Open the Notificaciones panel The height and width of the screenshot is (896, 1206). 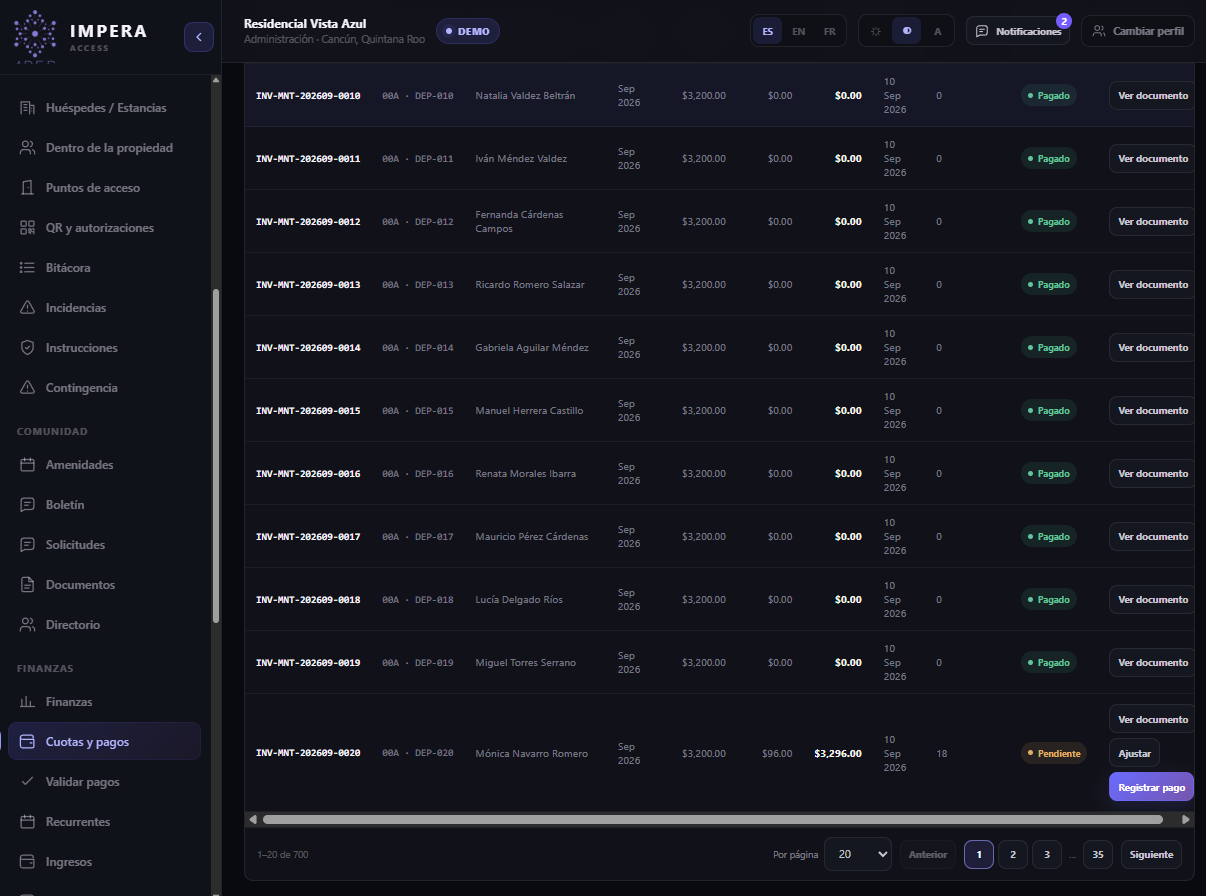click(x=1018, y=31)
